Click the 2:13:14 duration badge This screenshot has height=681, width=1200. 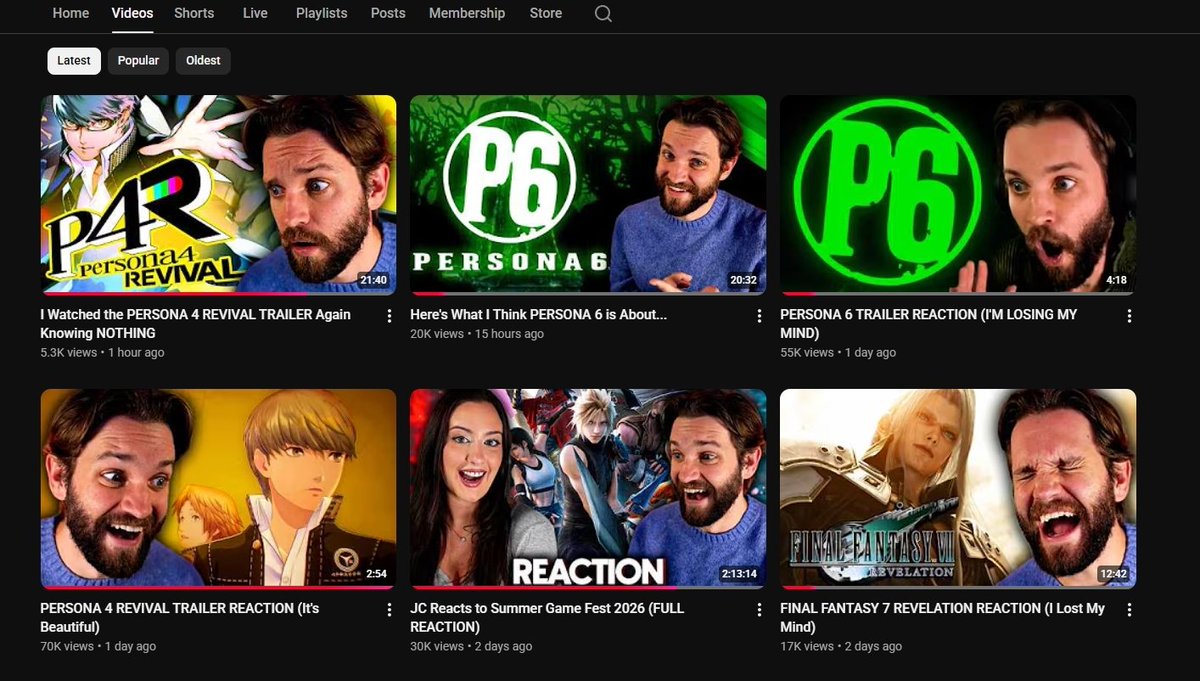point(739,574)
